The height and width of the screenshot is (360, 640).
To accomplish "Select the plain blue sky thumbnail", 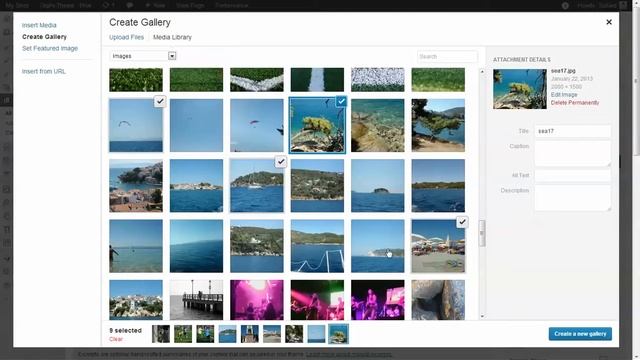I will click(196, 125).
